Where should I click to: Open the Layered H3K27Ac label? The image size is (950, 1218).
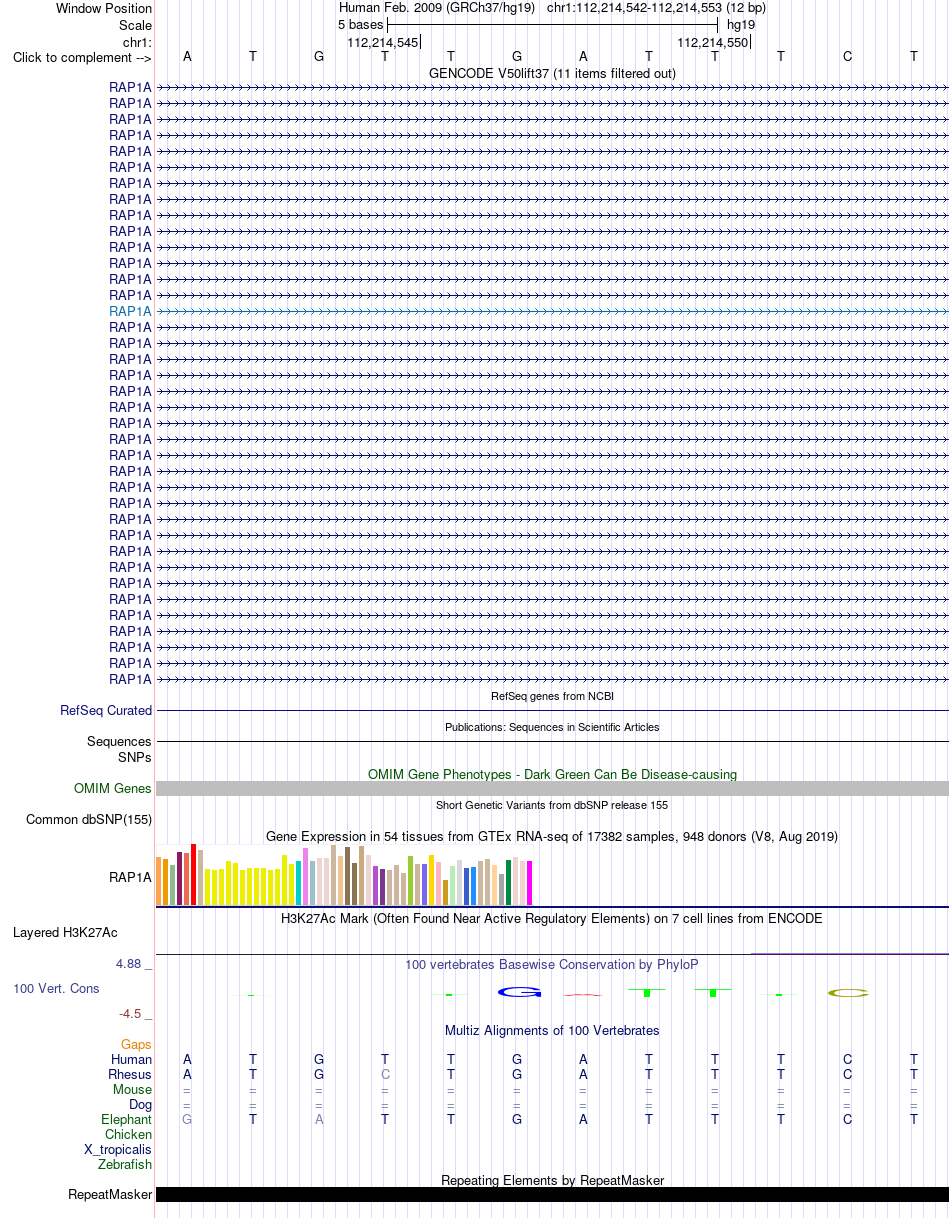pos(65,933)
